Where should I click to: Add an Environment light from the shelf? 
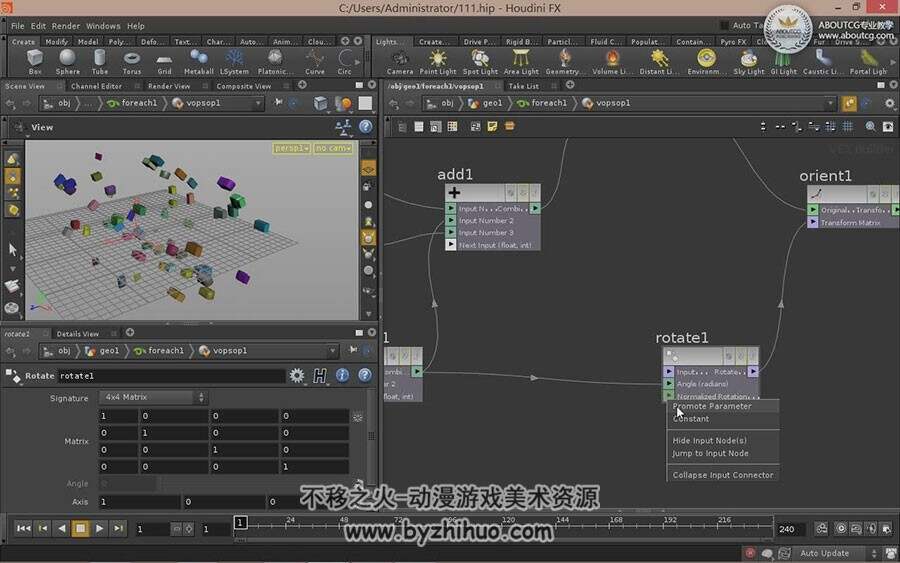pos(706,62)
